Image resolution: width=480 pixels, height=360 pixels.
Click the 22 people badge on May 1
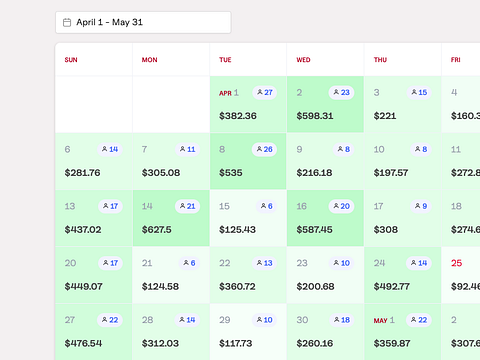(x=419, y=320)
